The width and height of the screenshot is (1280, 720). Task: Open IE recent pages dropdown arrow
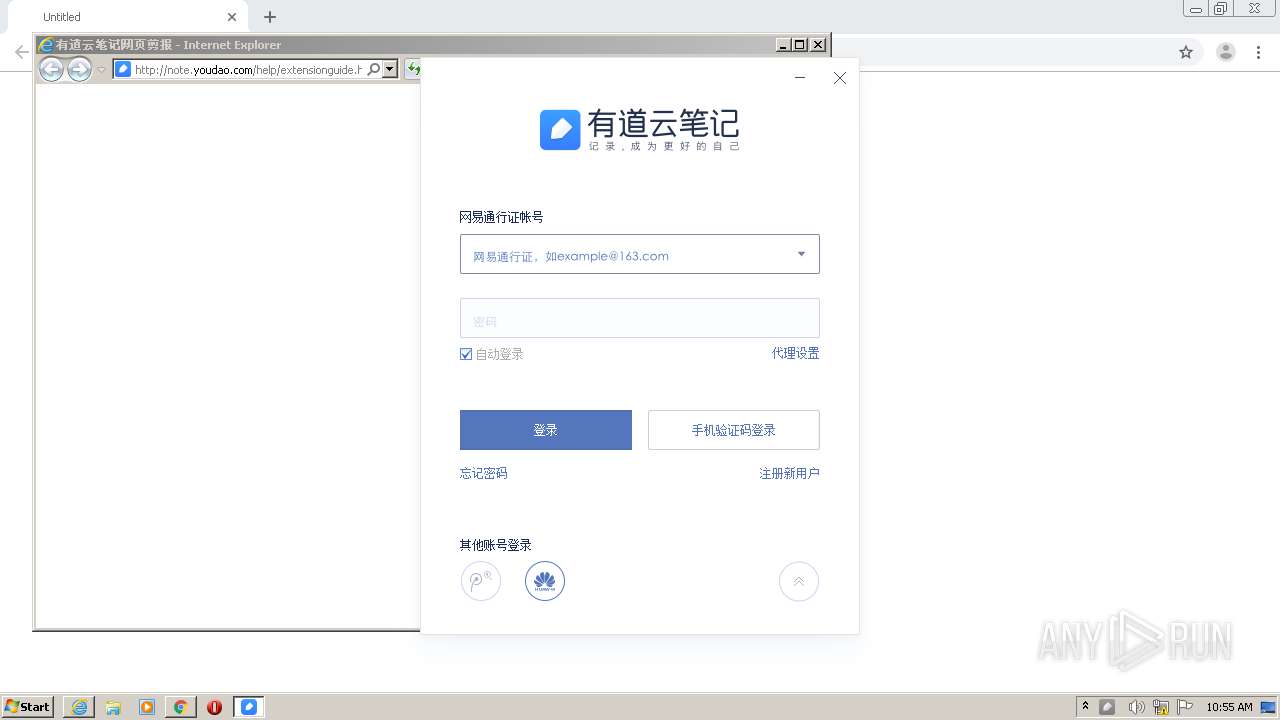[101, 70]
